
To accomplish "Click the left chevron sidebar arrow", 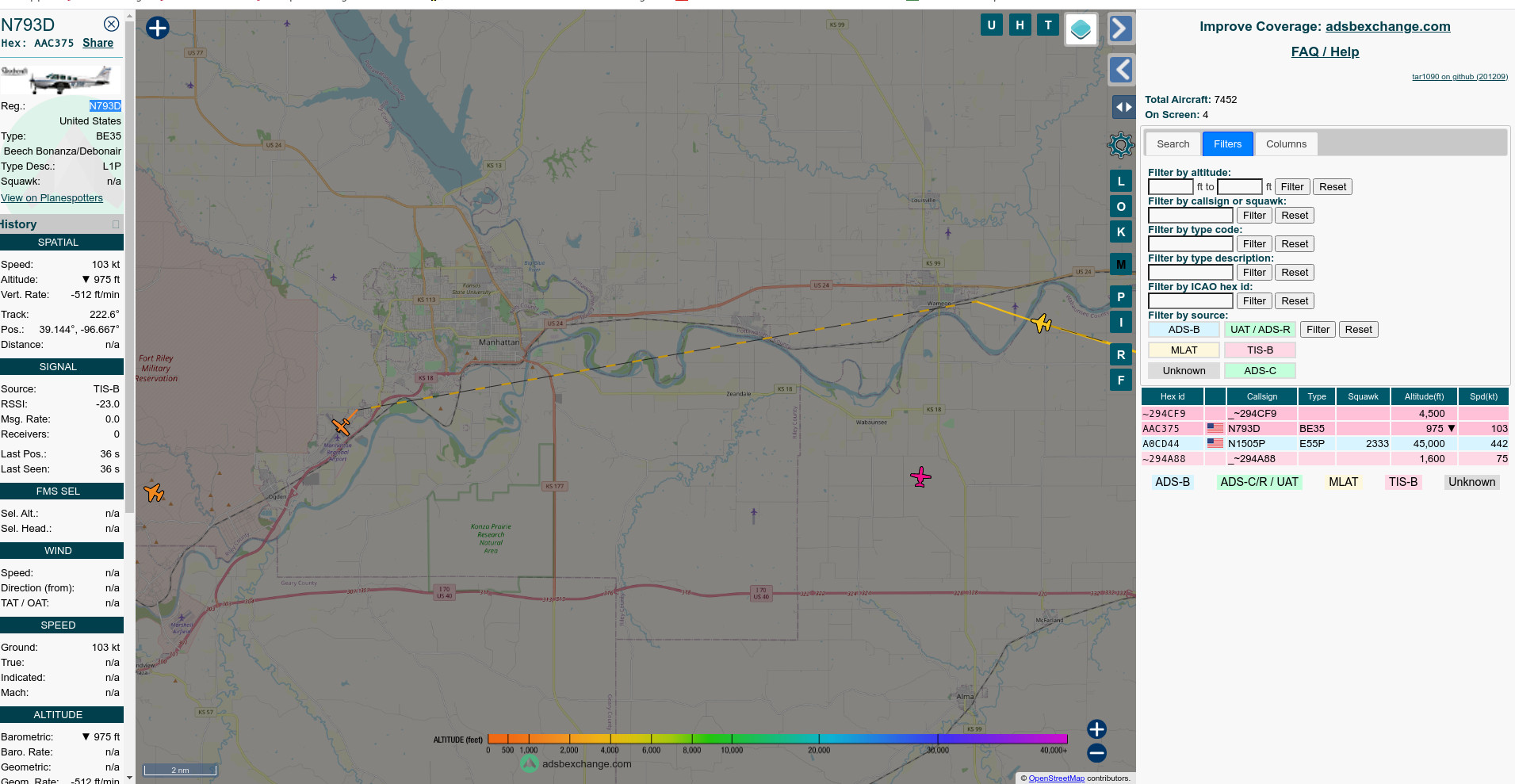I will 1120,70.
